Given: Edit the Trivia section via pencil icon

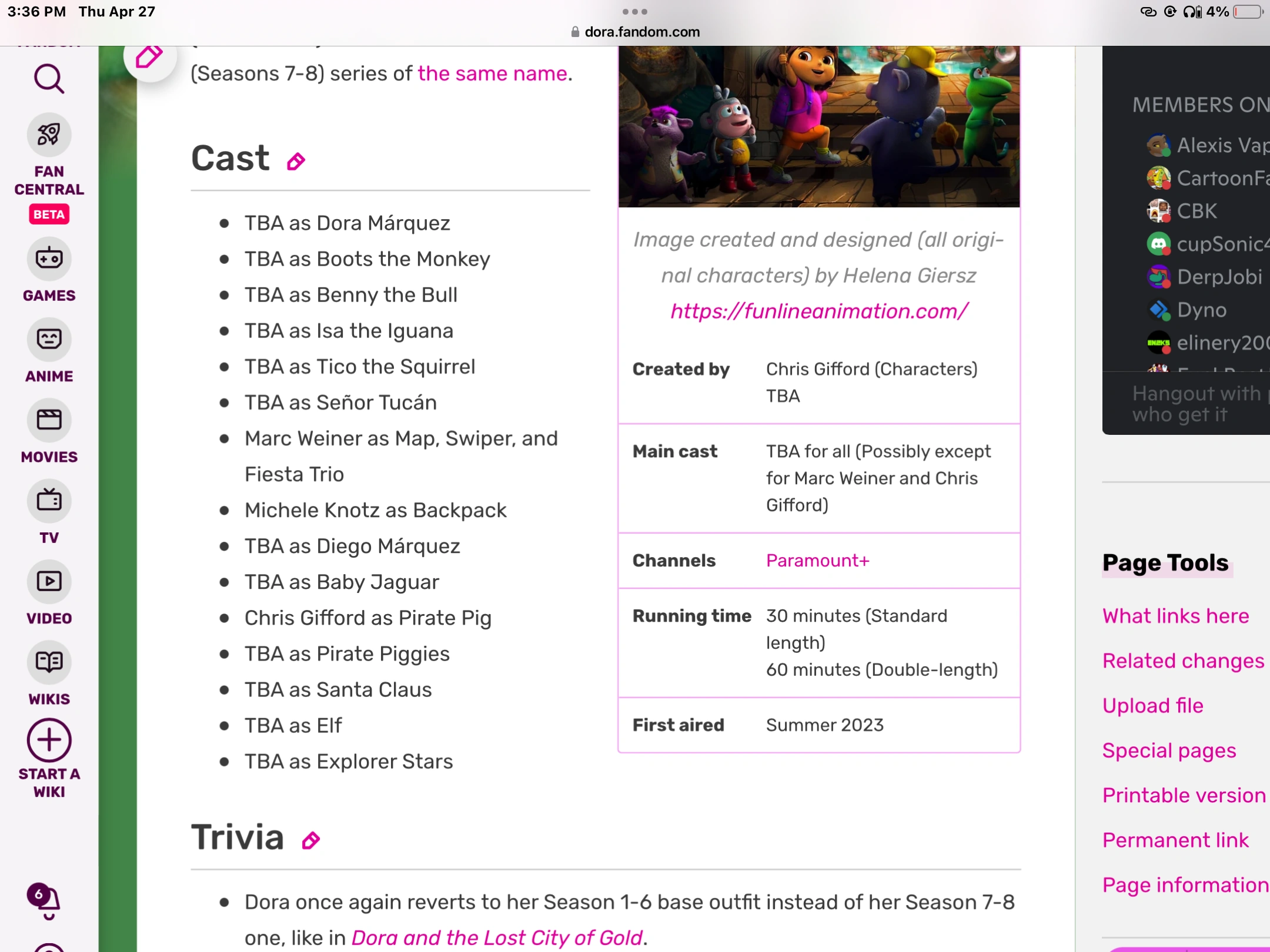Looking at the screenshot, I should 310,840.
